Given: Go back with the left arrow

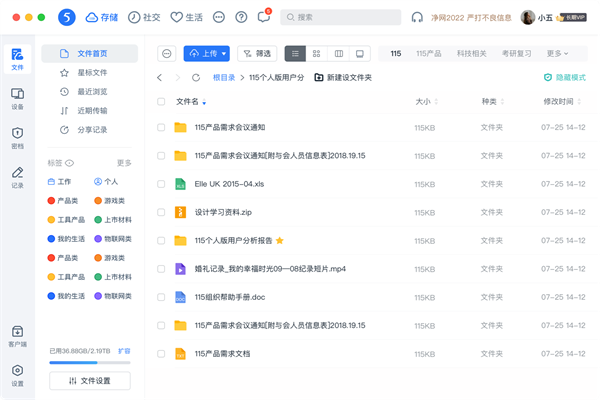Looking at the screenshot, I should point(160,78).
